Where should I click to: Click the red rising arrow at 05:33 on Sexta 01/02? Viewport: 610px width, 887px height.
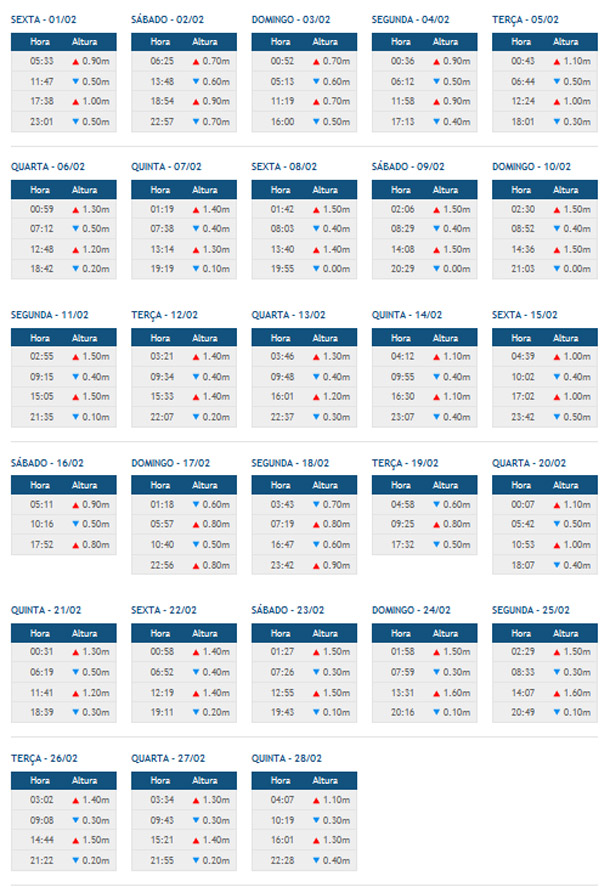pos(74,61)
